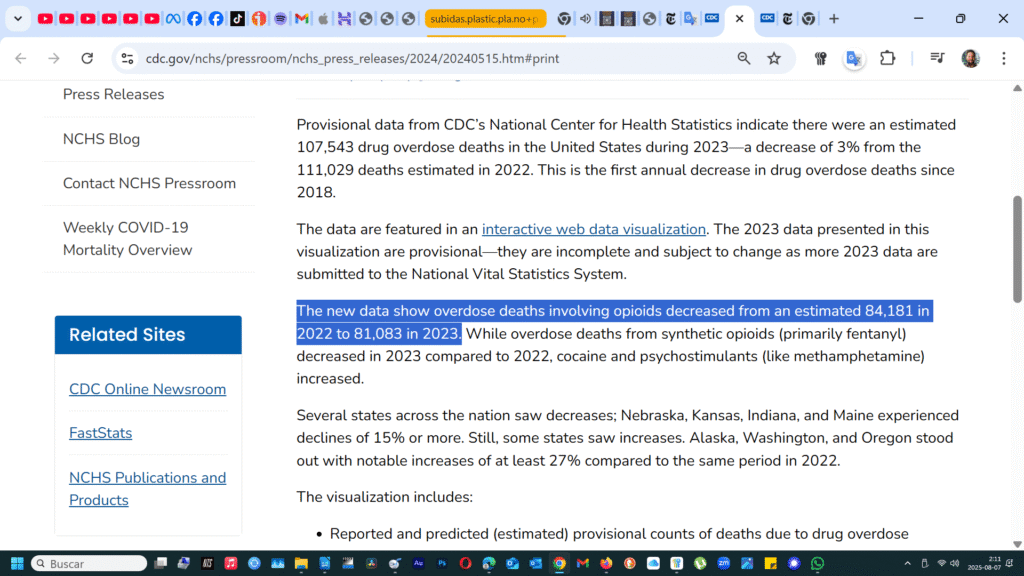Open Chrome's three-dot menu

[x=1001, y=58]
